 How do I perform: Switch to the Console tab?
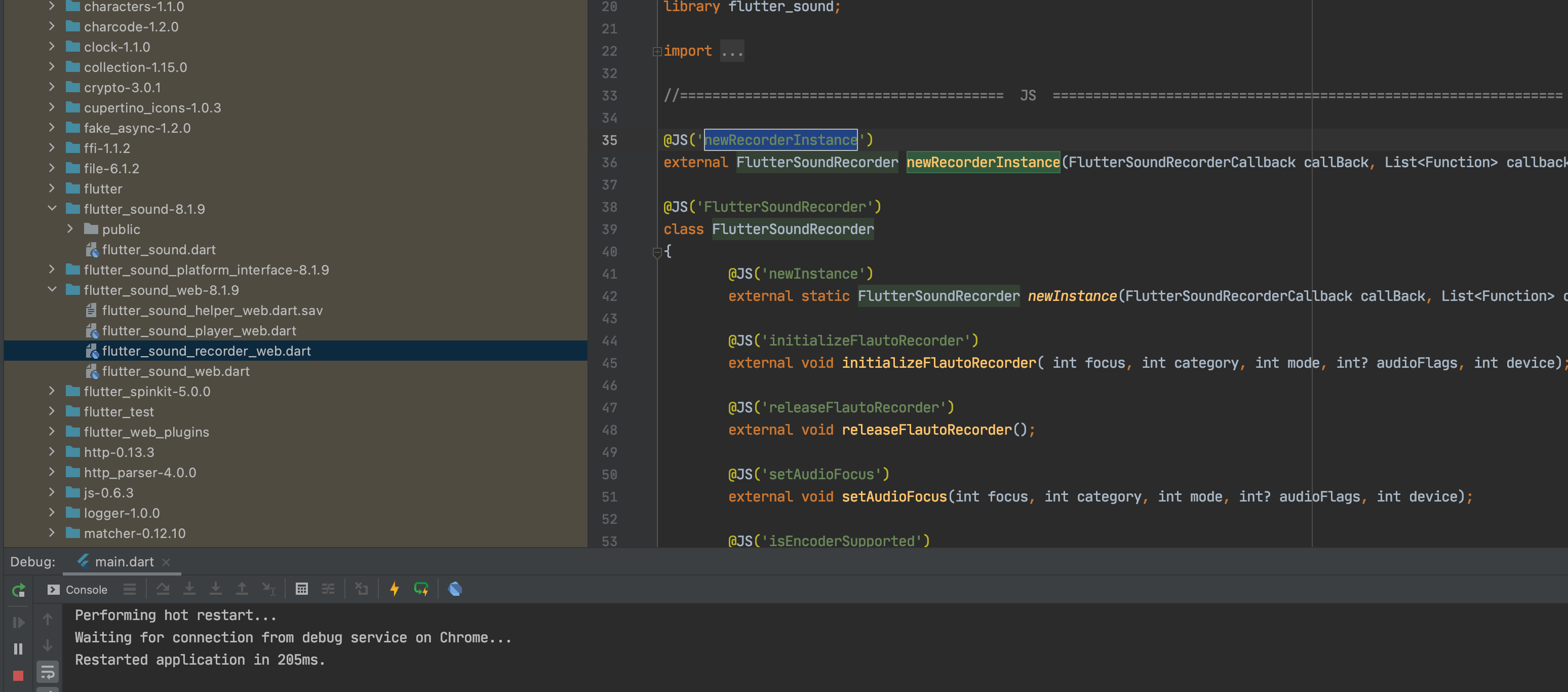point(87,590)
